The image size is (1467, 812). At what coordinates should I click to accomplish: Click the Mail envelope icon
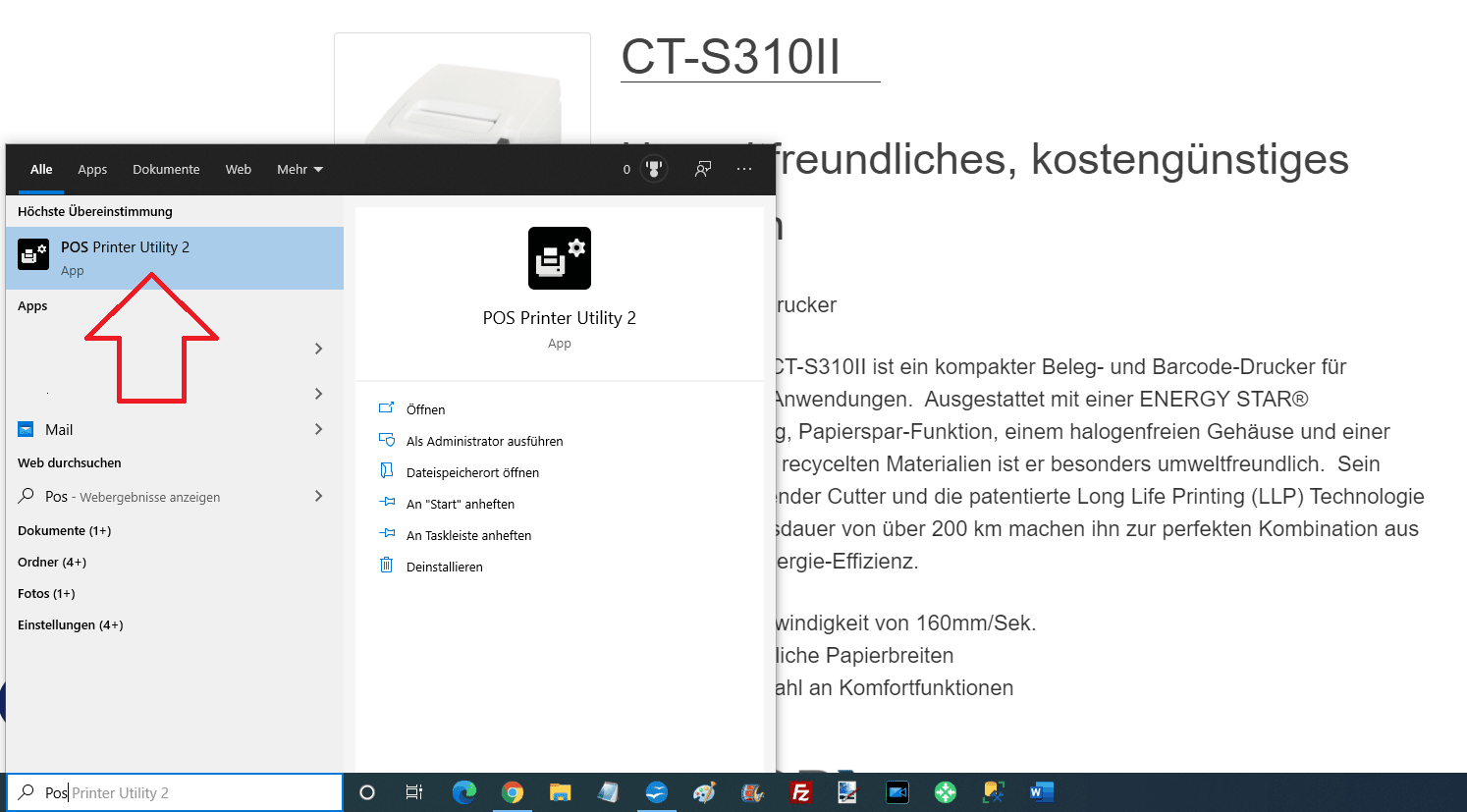click(27, 429)
